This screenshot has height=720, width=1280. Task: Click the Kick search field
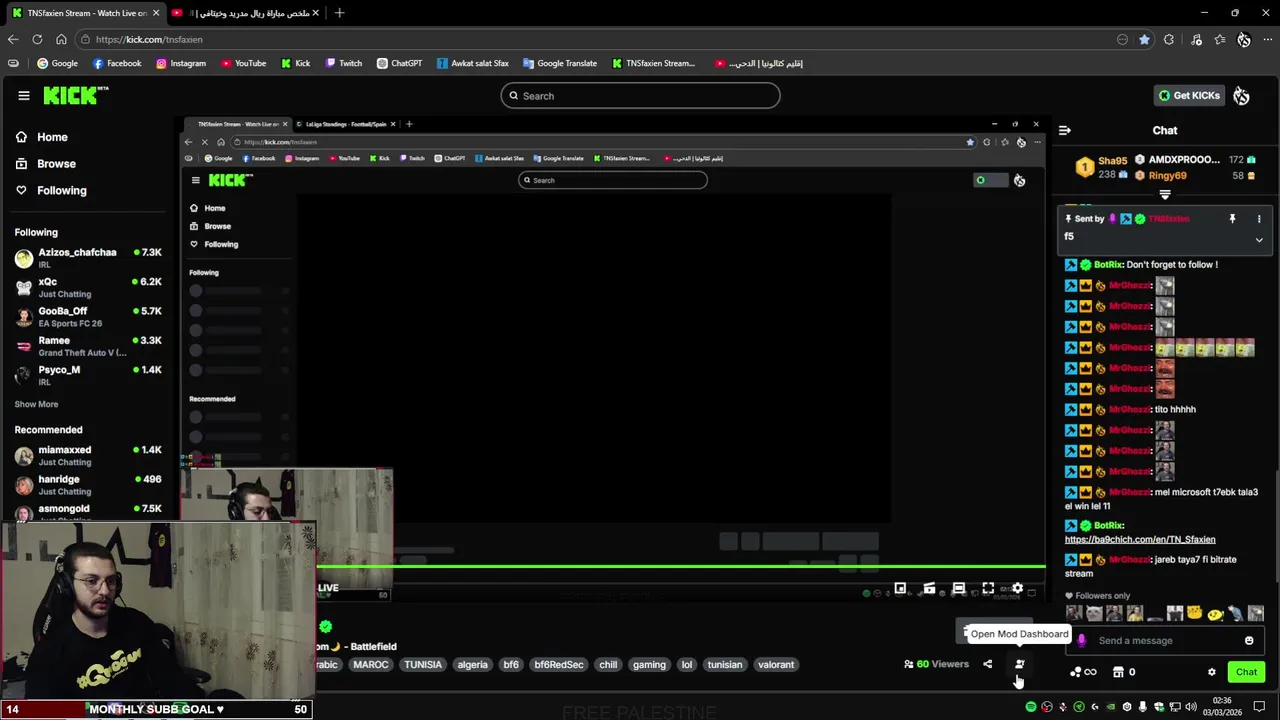click(640, 96)
